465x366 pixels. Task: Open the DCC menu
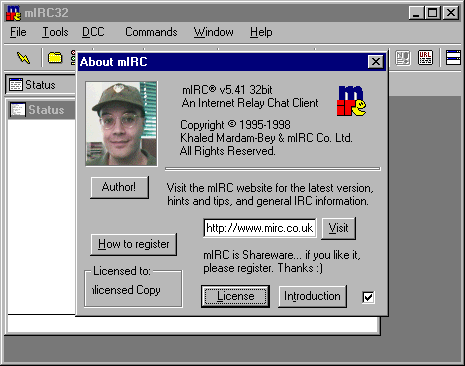coord(93,32)
